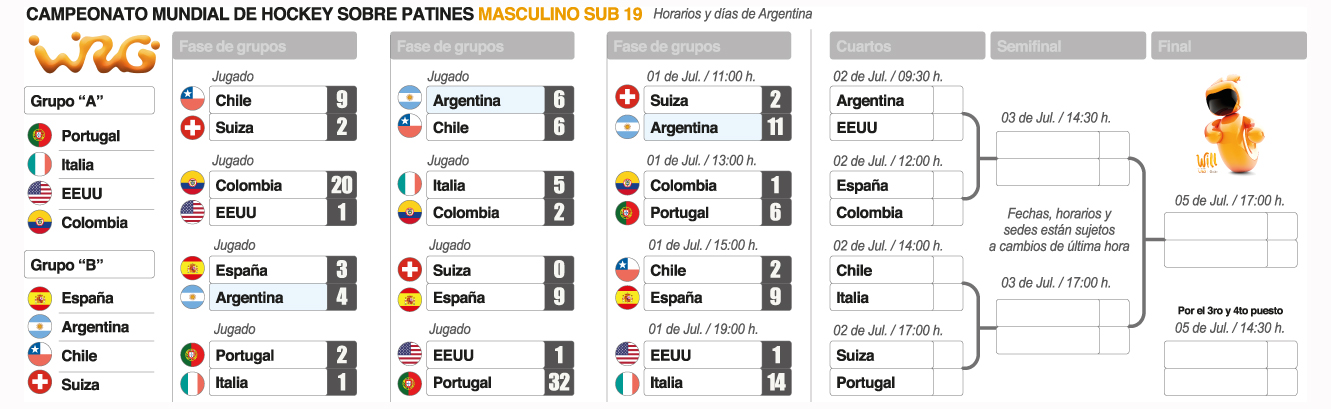Click the orange "MASCULINO SUB 19" title text
The height and width of the screenshot is (409, 1331).
pyautogui.click(x=560, y=14)
